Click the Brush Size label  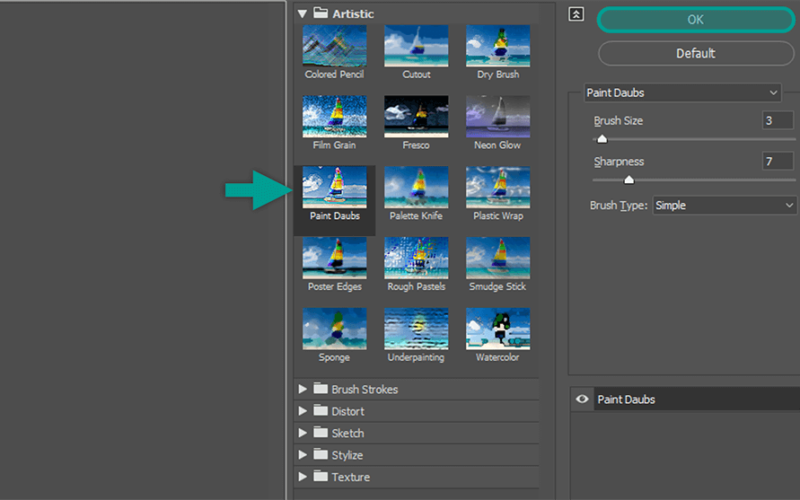click(x=618, y=121)
